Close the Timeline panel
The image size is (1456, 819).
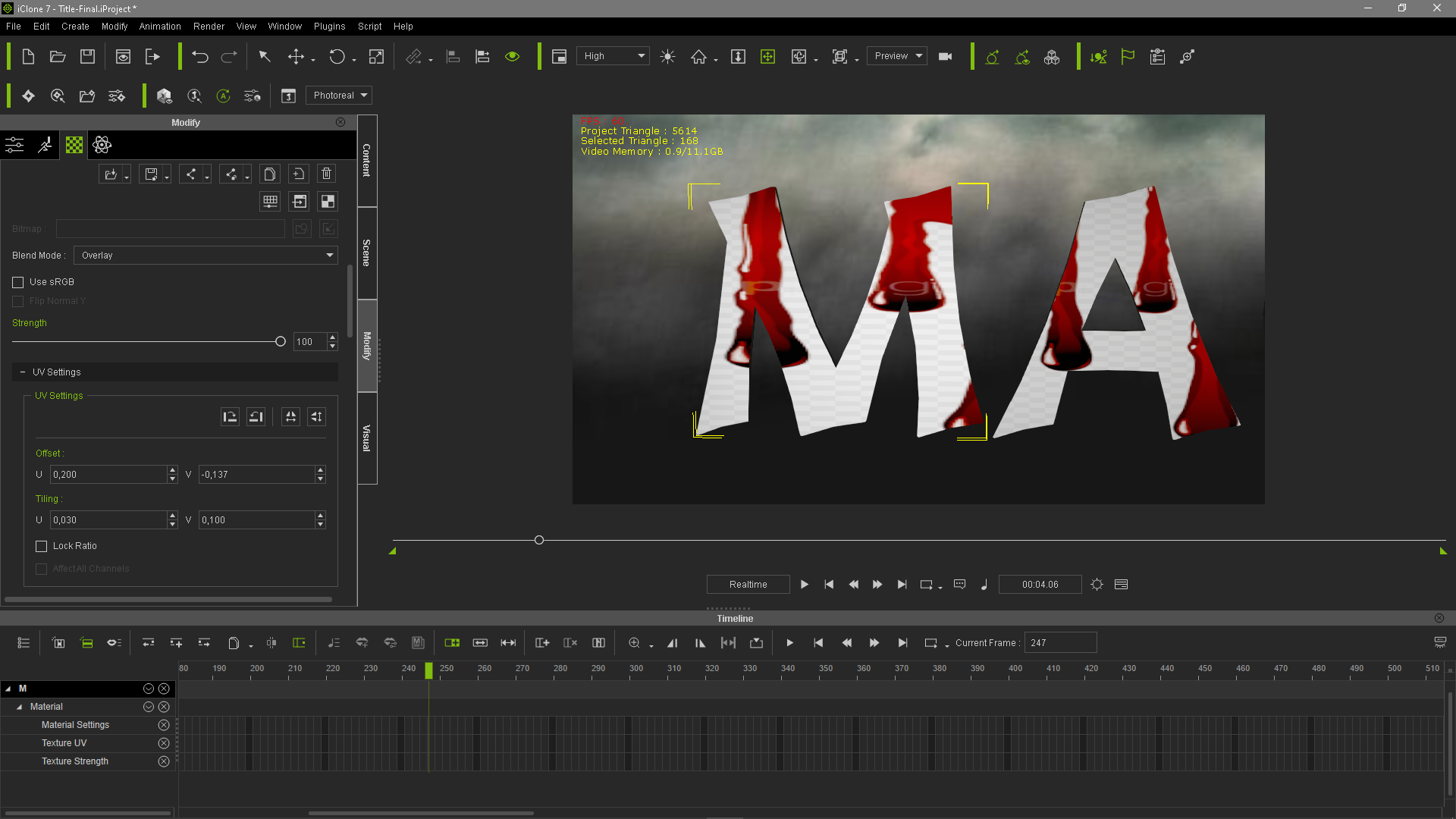tap(1439, 618)
